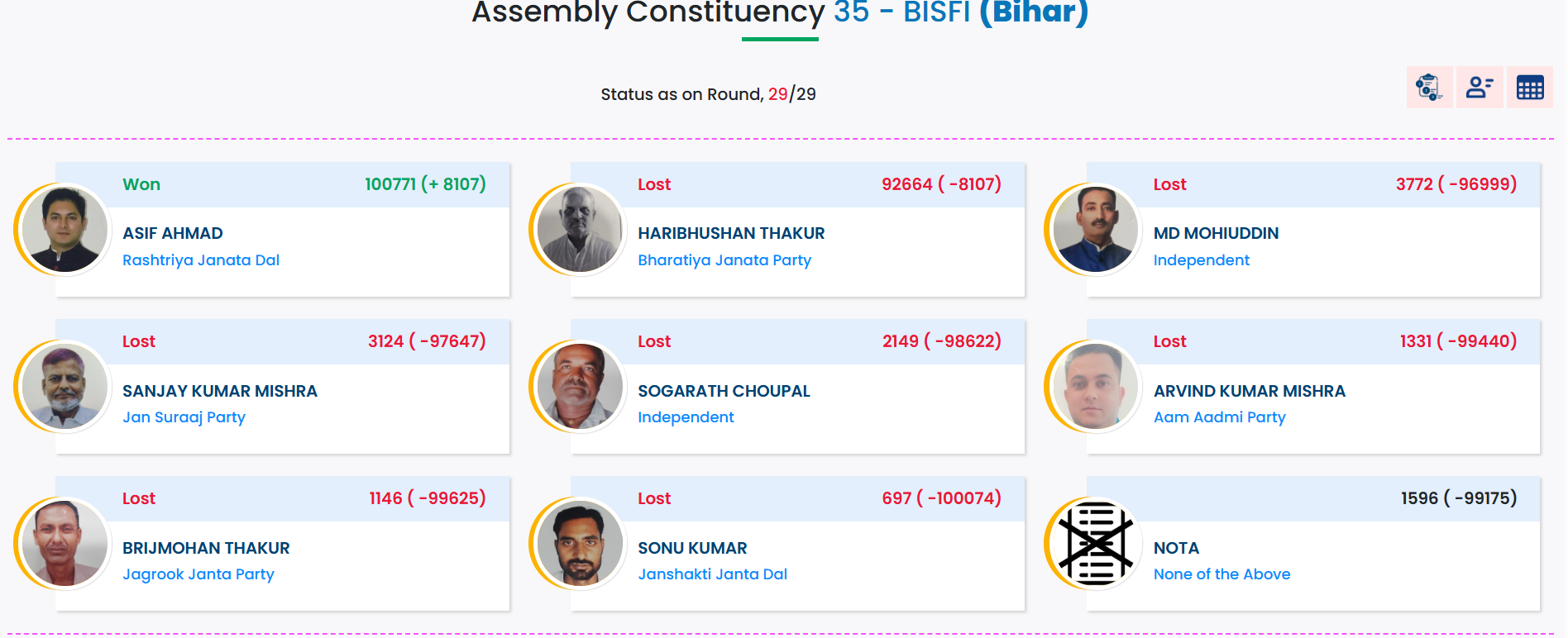Click Haribhushan Thakur's candidate photo
1568x638 pixels.
point(580,231)
